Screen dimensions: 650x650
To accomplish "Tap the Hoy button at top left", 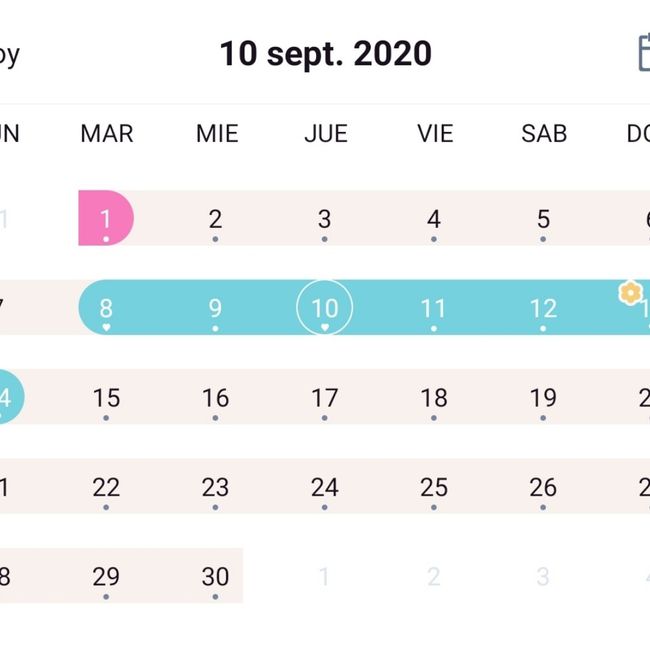I will coord(9,56).
